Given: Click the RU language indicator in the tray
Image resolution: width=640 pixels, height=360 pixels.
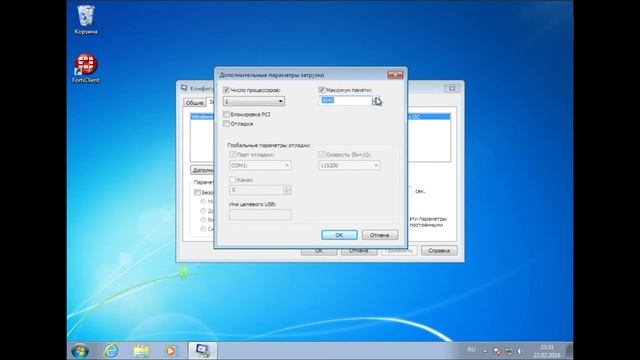Looking at the screenshot, I should [x=471, y=350].
